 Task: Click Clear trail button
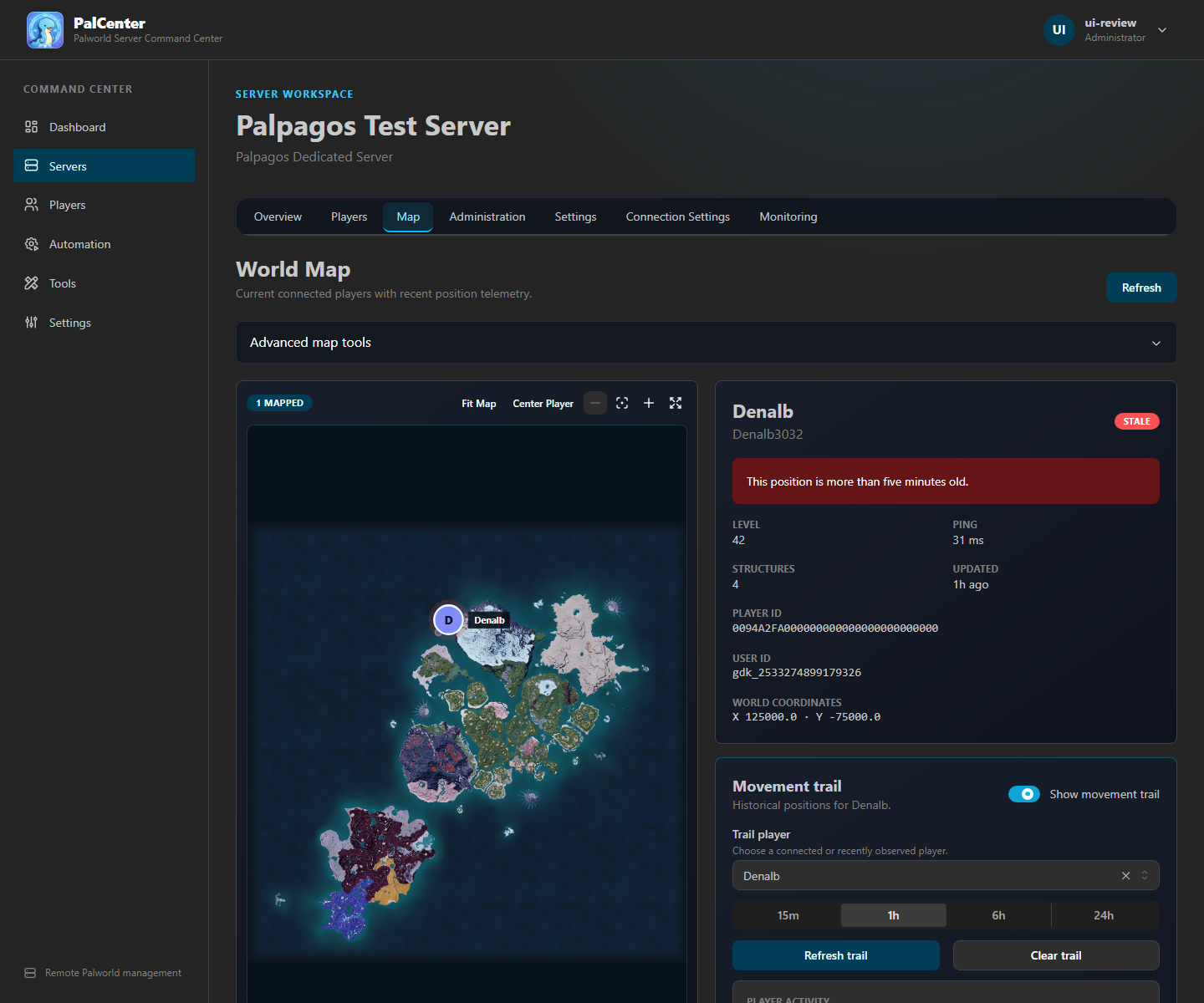click(1056, 955)
